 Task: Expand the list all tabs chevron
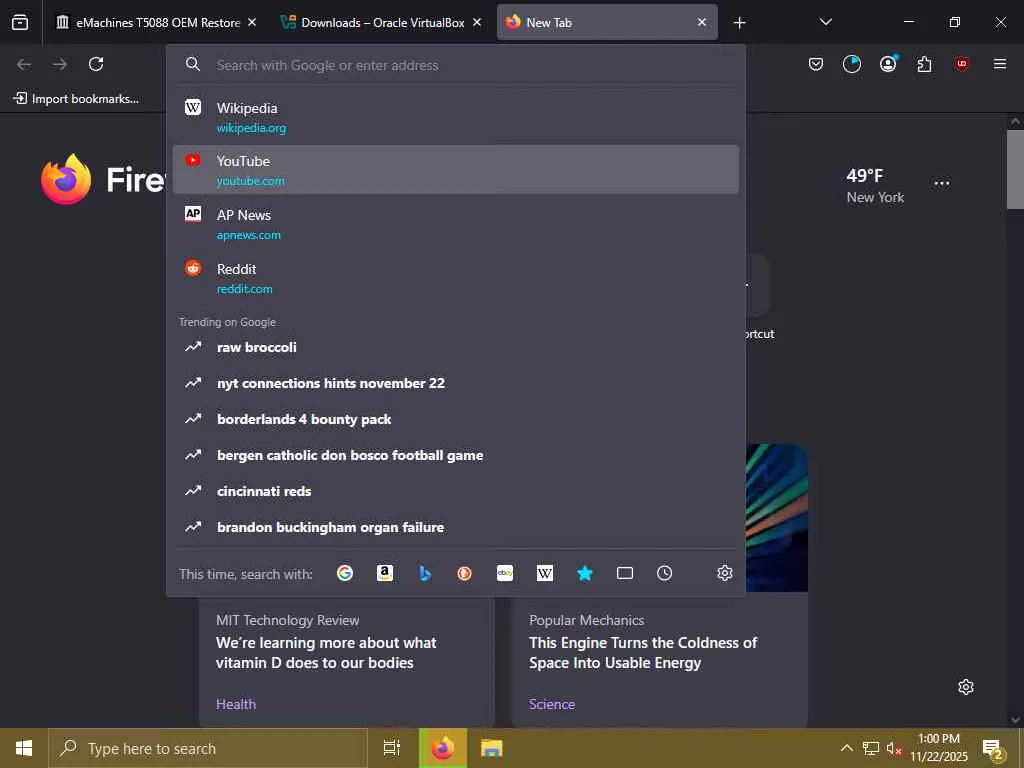click(825, 22)
